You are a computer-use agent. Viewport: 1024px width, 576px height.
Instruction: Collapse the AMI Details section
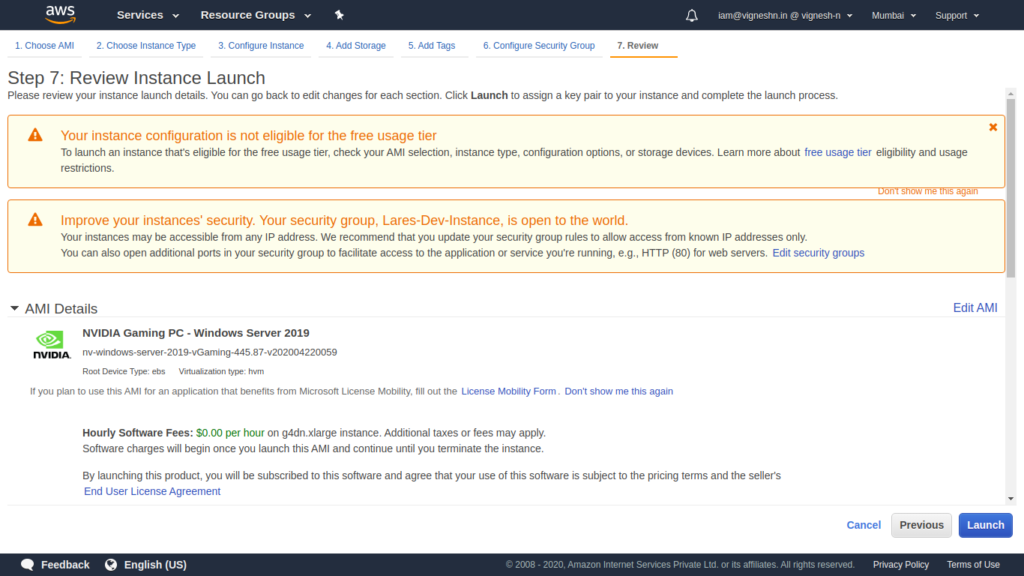coord(14,308)
